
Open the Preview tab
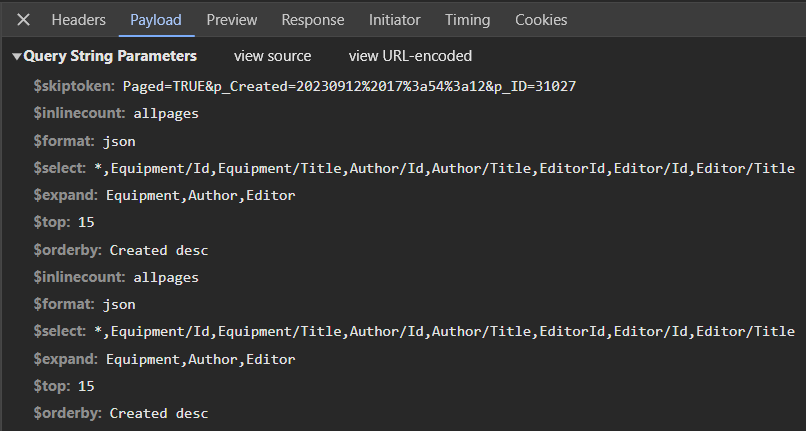(x=232, y=20)
